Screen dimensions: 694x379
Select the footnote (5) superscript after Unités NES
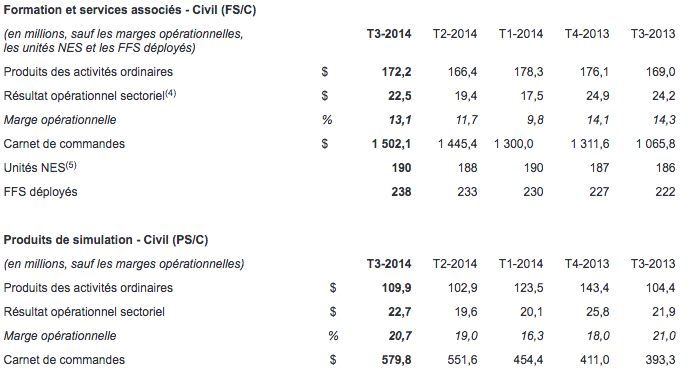71,165
